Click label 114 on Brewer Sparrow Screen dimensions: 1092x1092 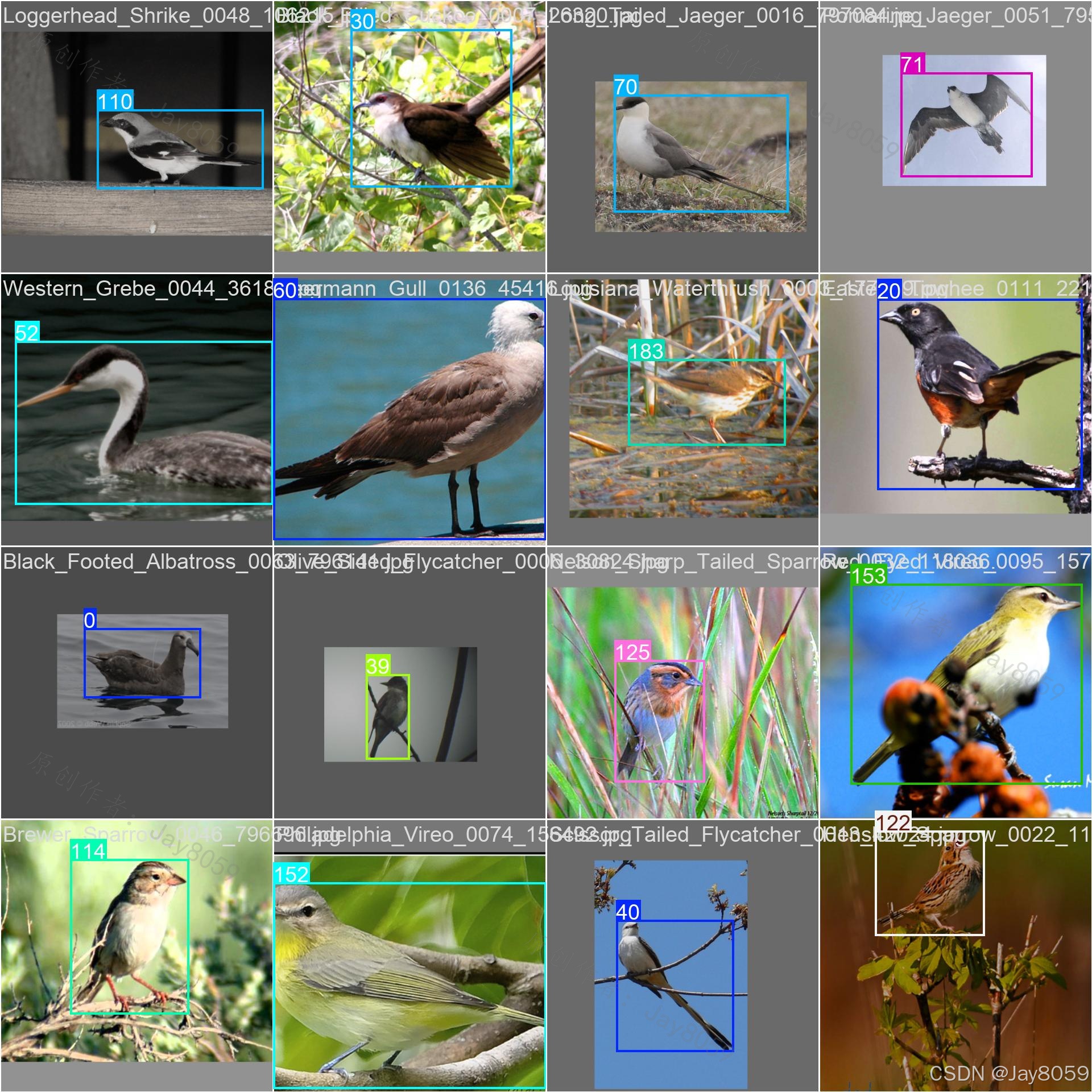pyautogui.click(x=89, y=851)
